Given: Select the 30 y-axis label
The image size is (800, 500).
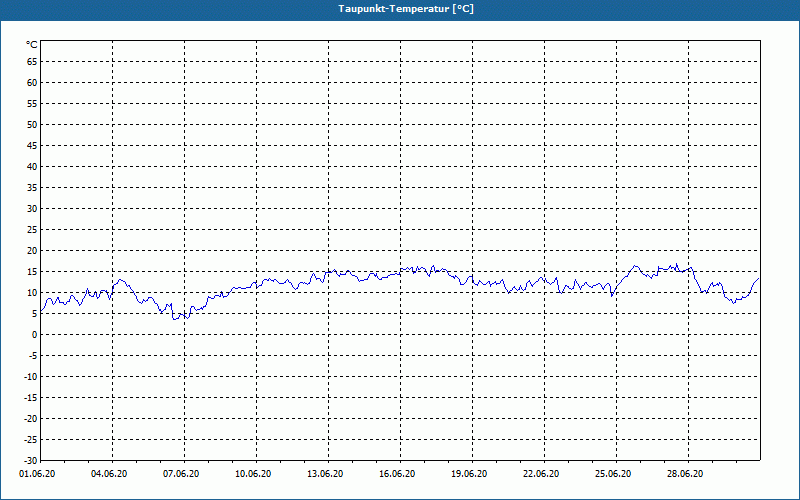Looking at the screenshot, I should coord(32,209).
